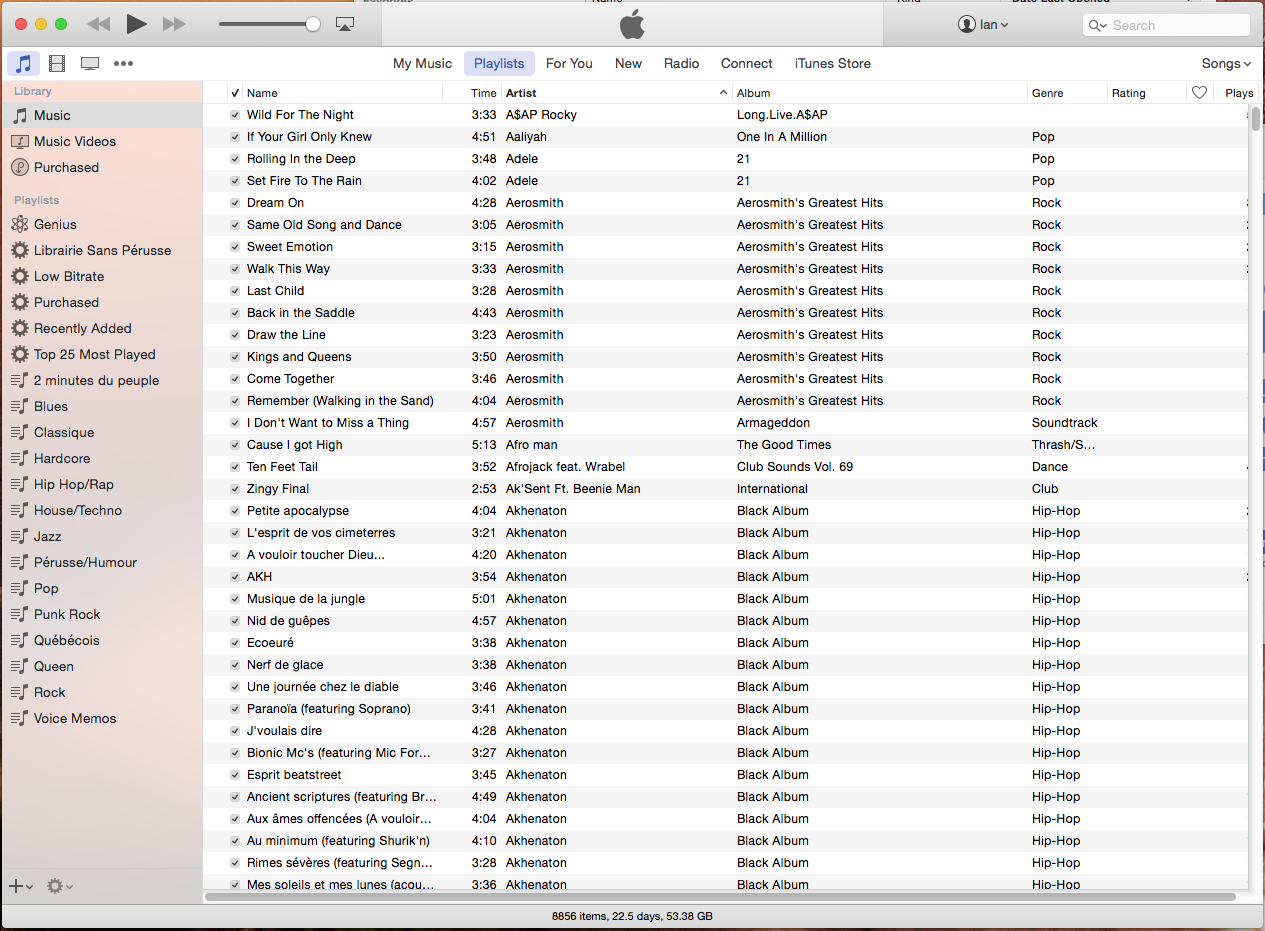
Task: Open the playlist gear actions menu
Action: click(x=60, y=886)
